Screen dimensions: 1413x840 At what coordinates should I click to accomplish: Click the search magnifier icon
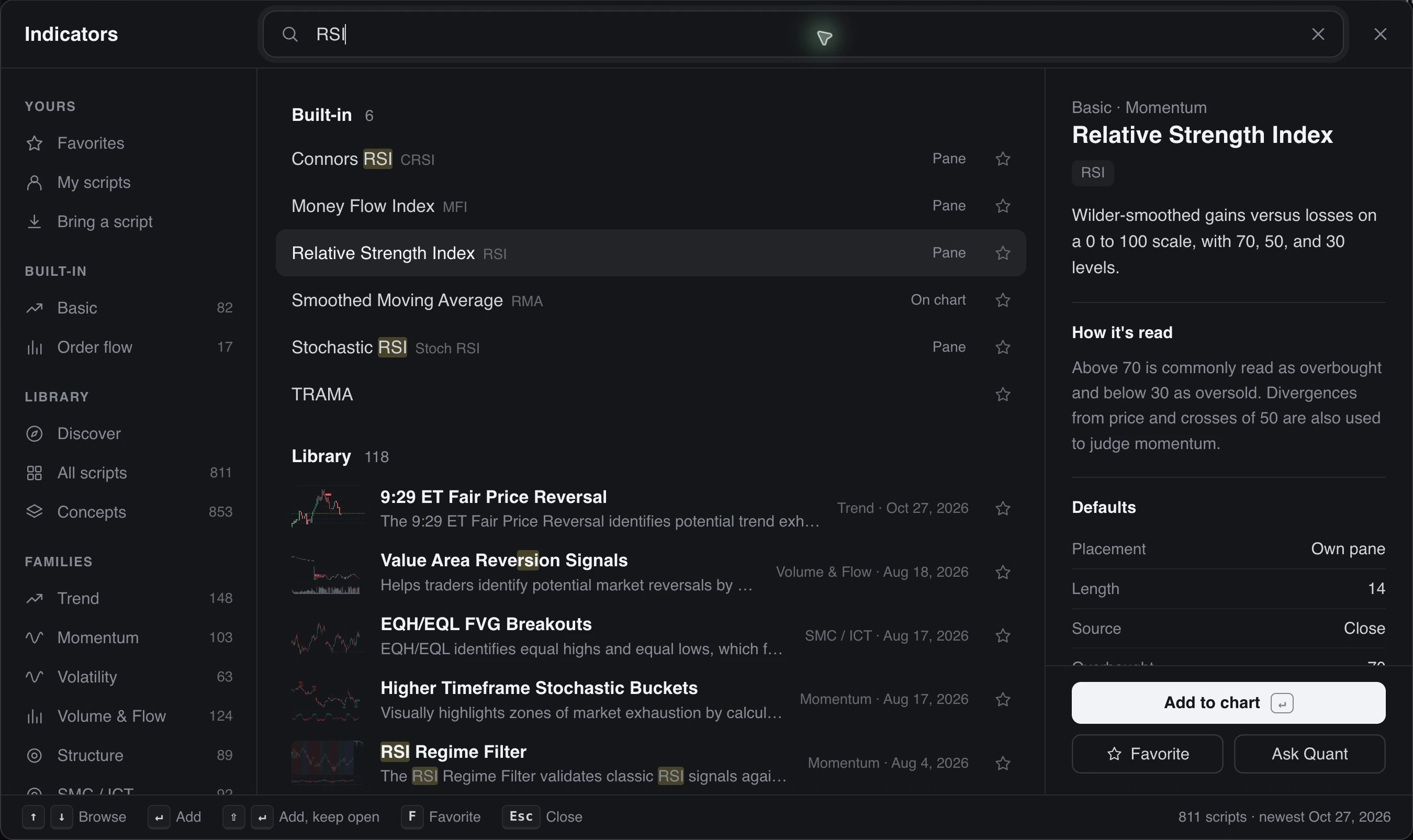click(290, 34)
